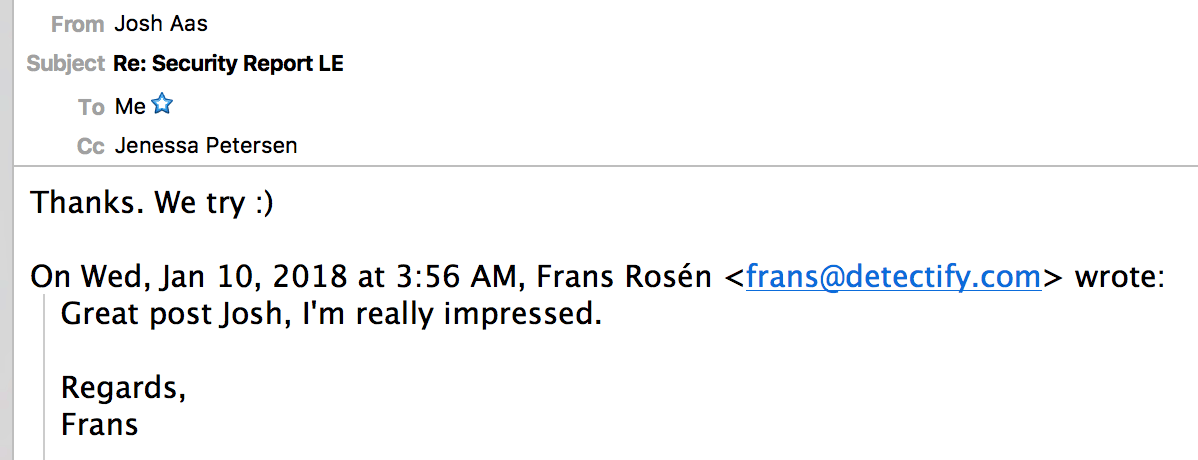Click the subject Re: Security Report LE
The image size is (1198, 460).
pyautogui.click(x=228, y=64)
